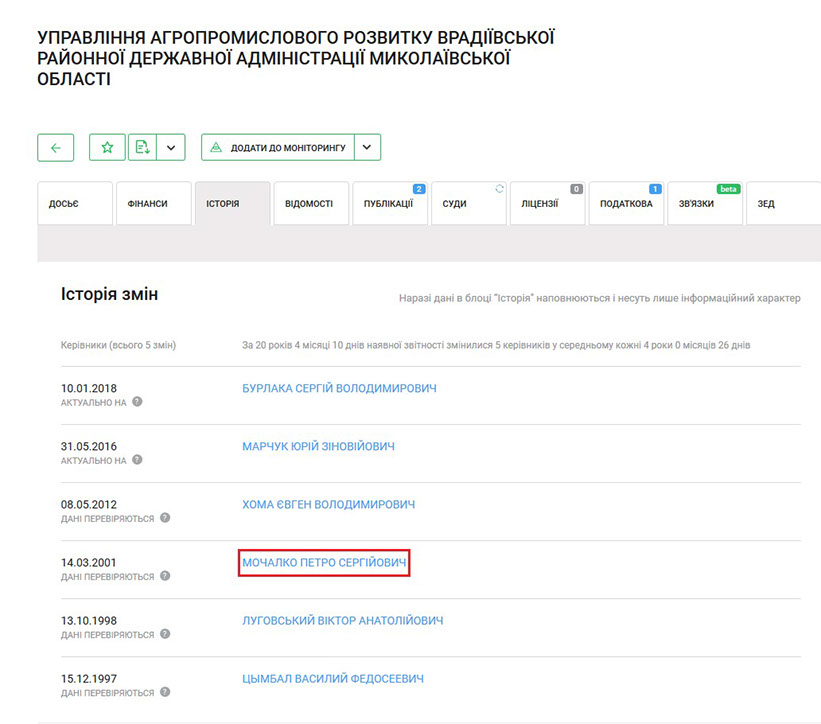Expand dropdown next to Додати до моніторингу

(x=367, y=148)
